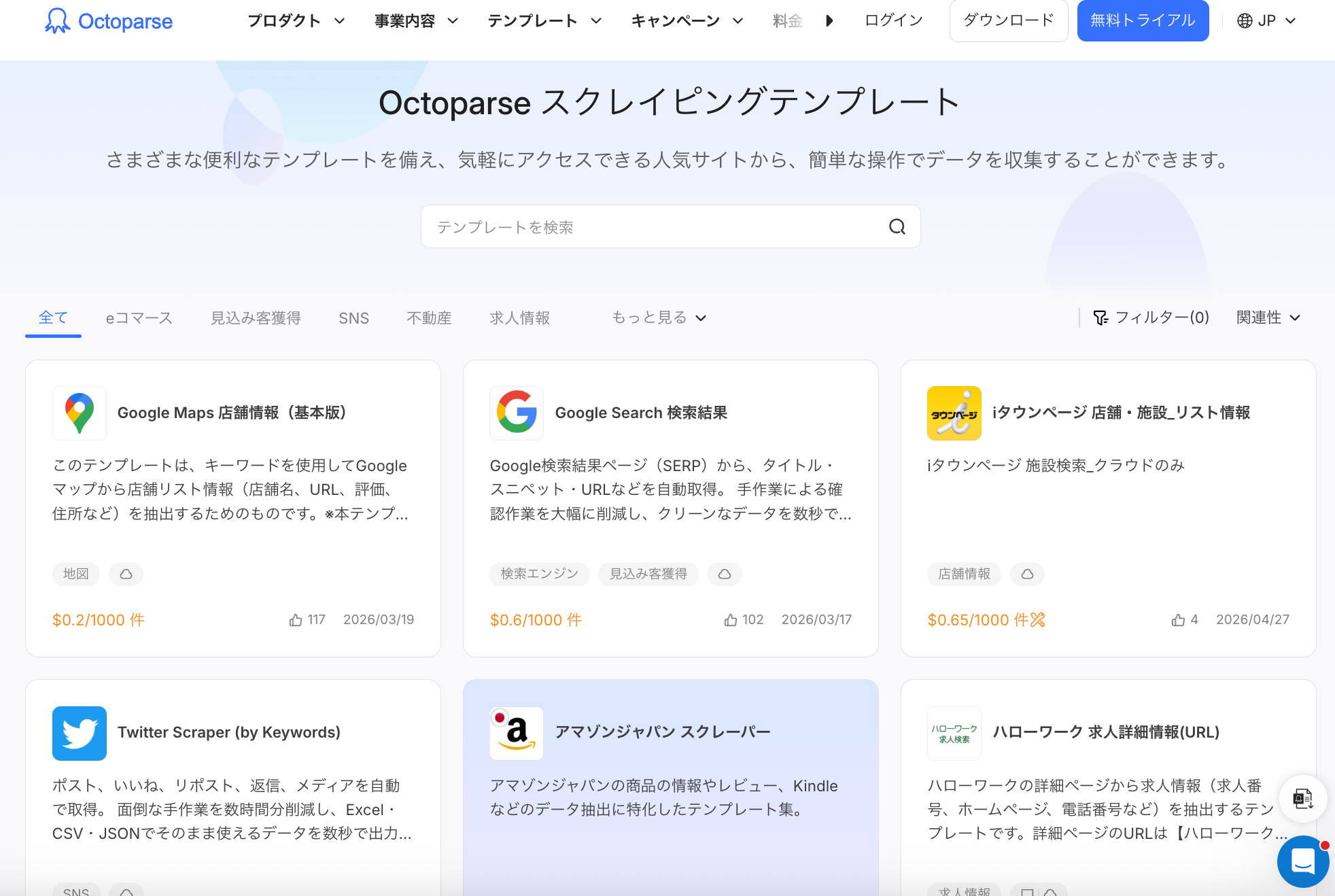
Task: Select the 見込み客獲得 tab
Action: pos(256,318)
